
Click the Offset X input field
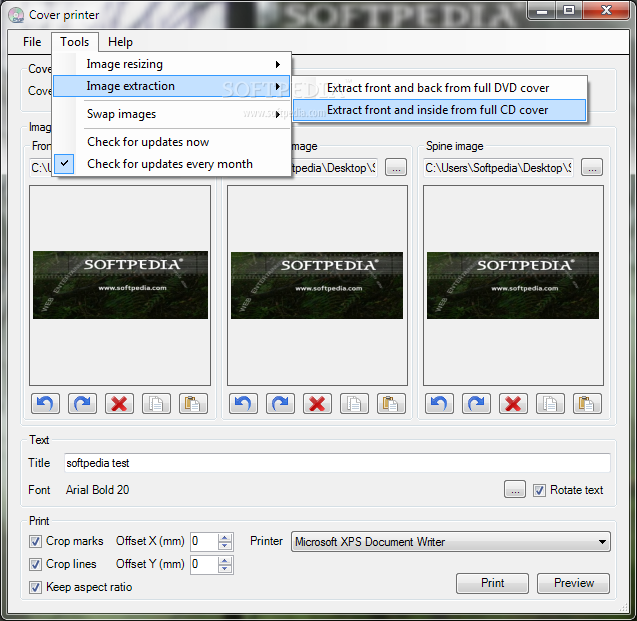pyautogui.click(x=204, y=542)
